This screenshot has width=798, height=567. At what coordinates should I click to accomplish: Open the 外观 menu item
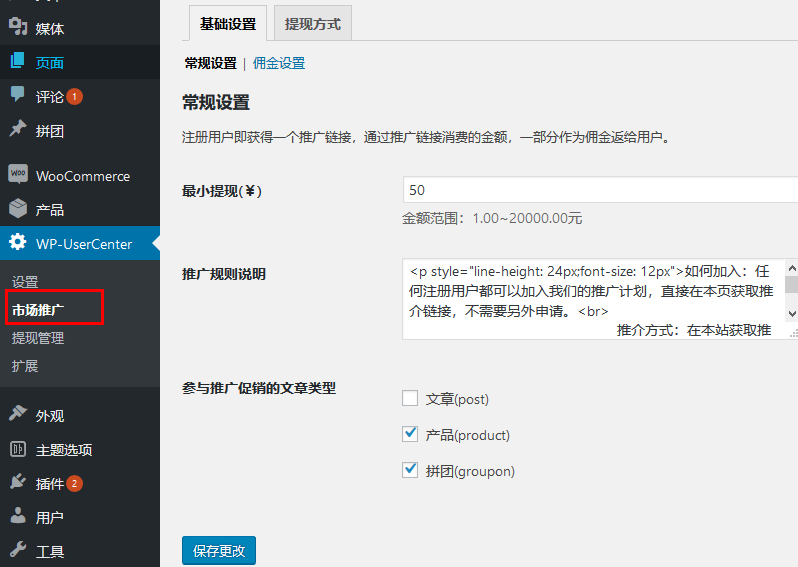click(x=80, y=416)
